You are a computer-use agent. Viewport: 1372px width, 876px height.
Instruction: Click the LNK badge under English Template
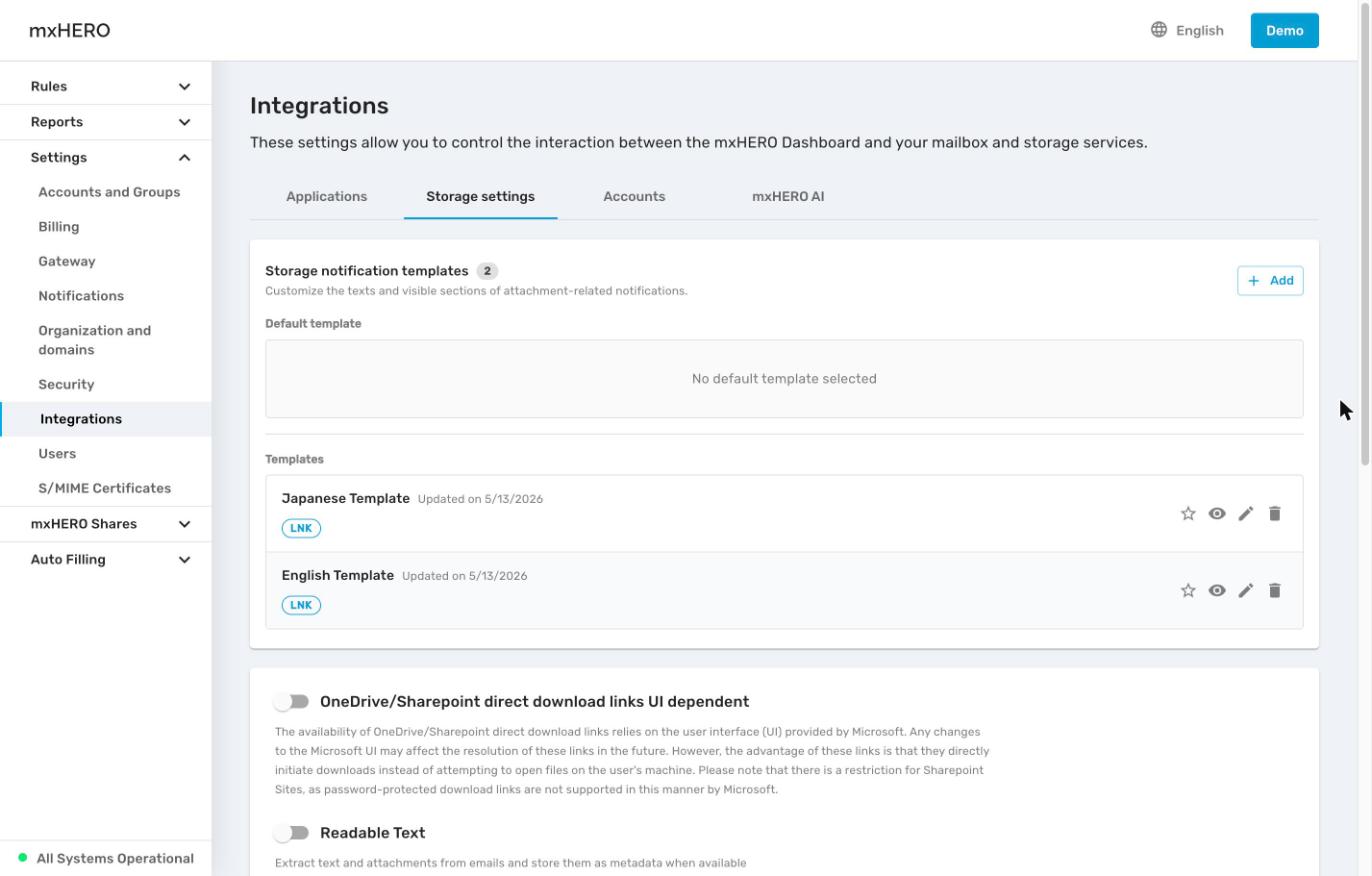click(301, 605)
